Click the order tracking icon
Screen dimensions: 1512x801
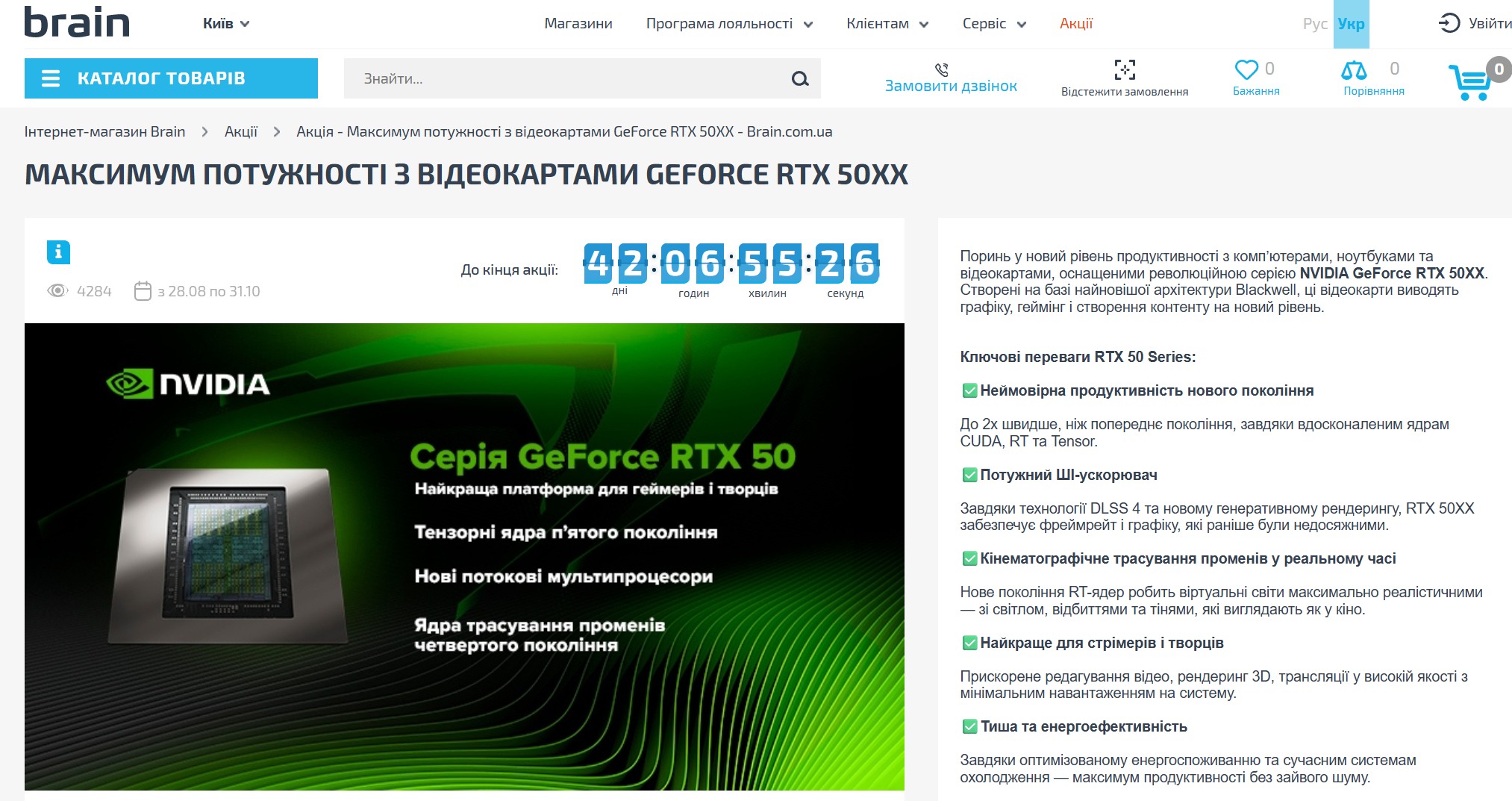point(1125,70)
